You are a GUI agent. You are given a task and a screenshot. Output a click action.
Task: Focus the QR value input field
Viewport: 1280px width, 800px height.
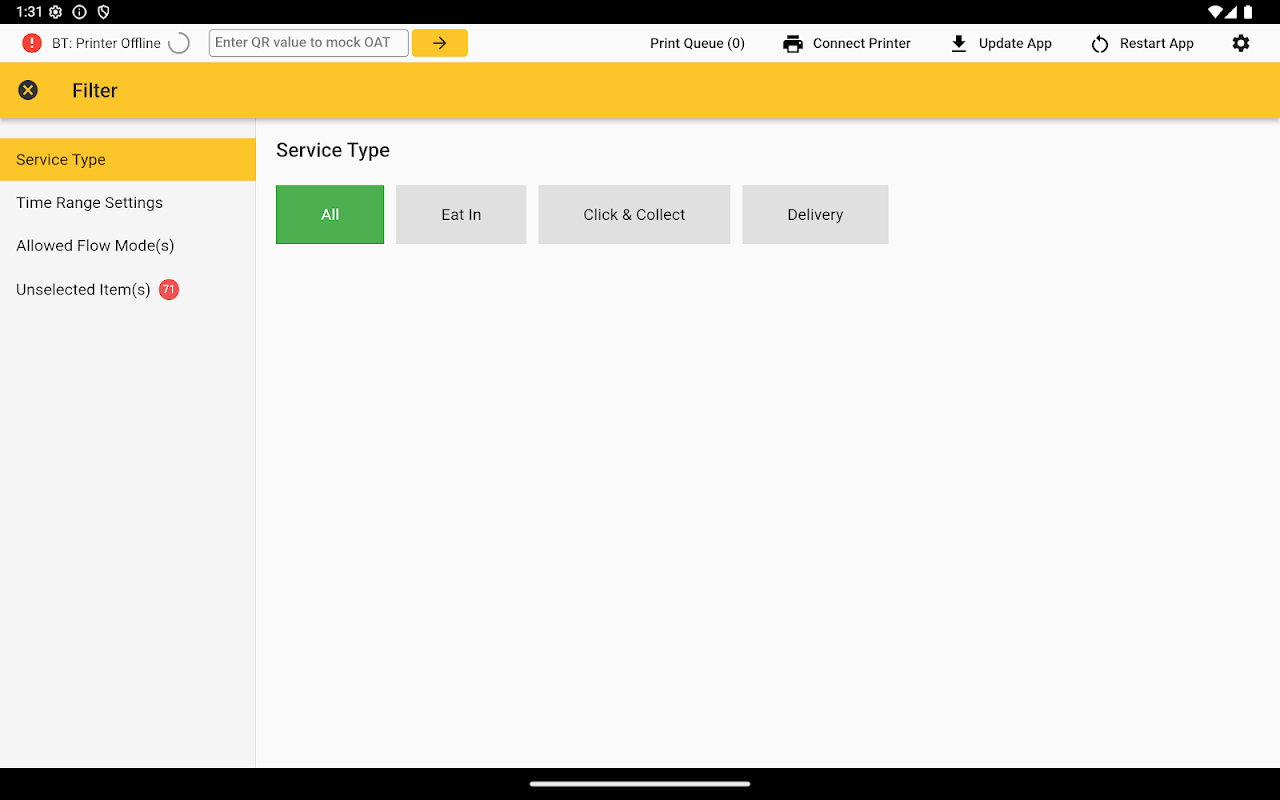pyautogui.click(x=308, y=43)
